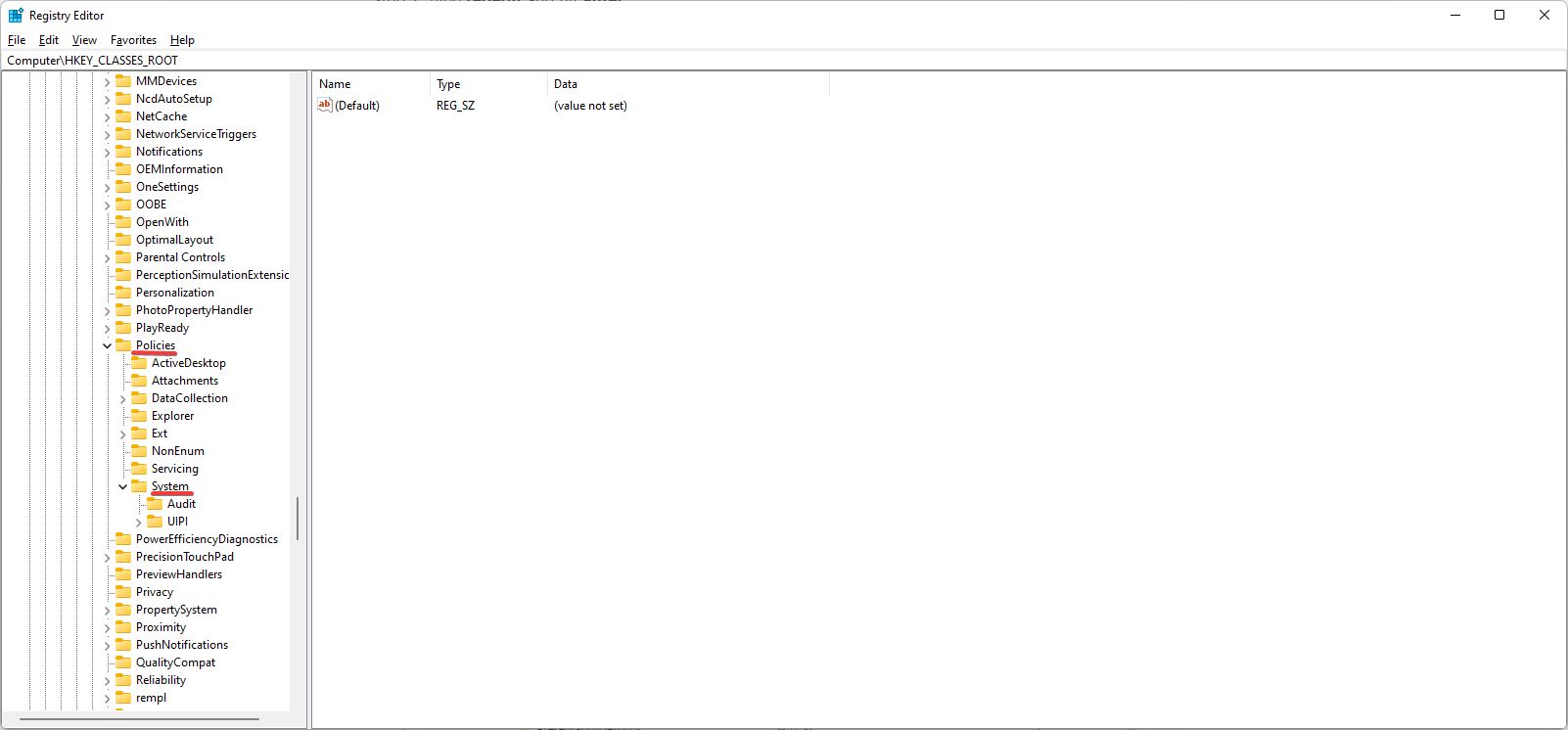Click the Servicing folder icon

[139, 469]
